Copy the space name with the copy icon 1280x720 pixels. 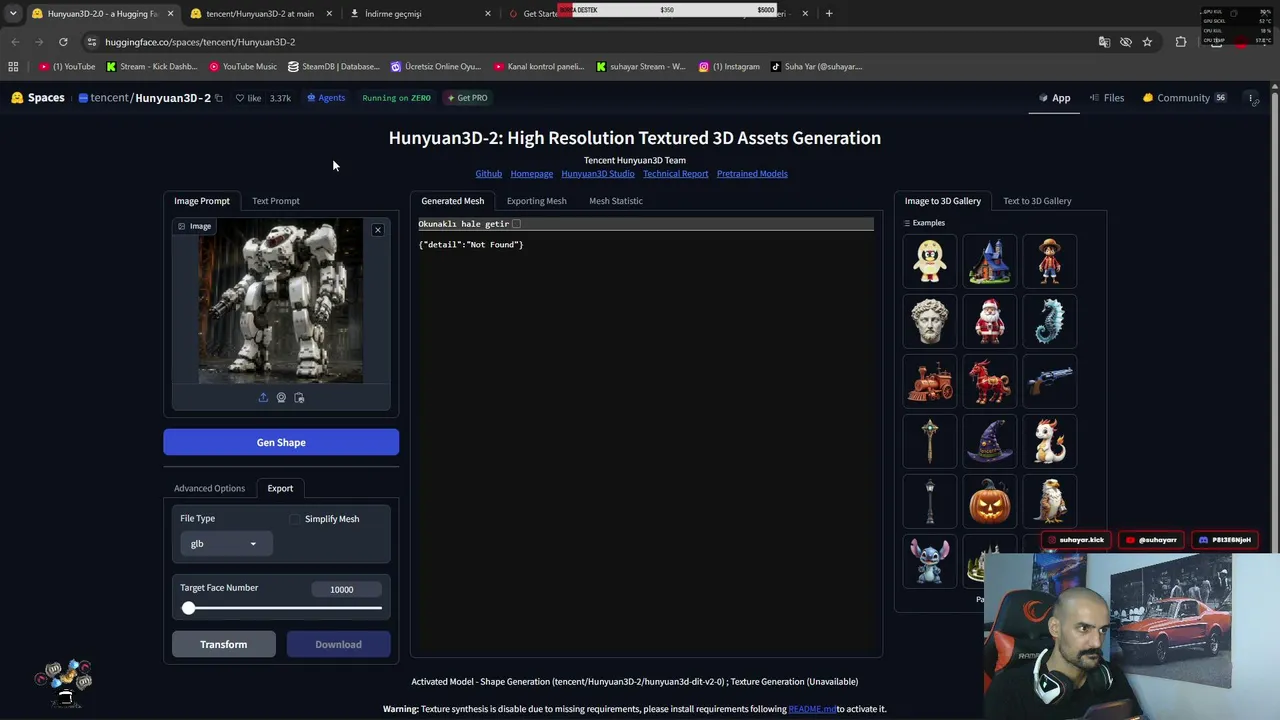click(x=219, y=98)
